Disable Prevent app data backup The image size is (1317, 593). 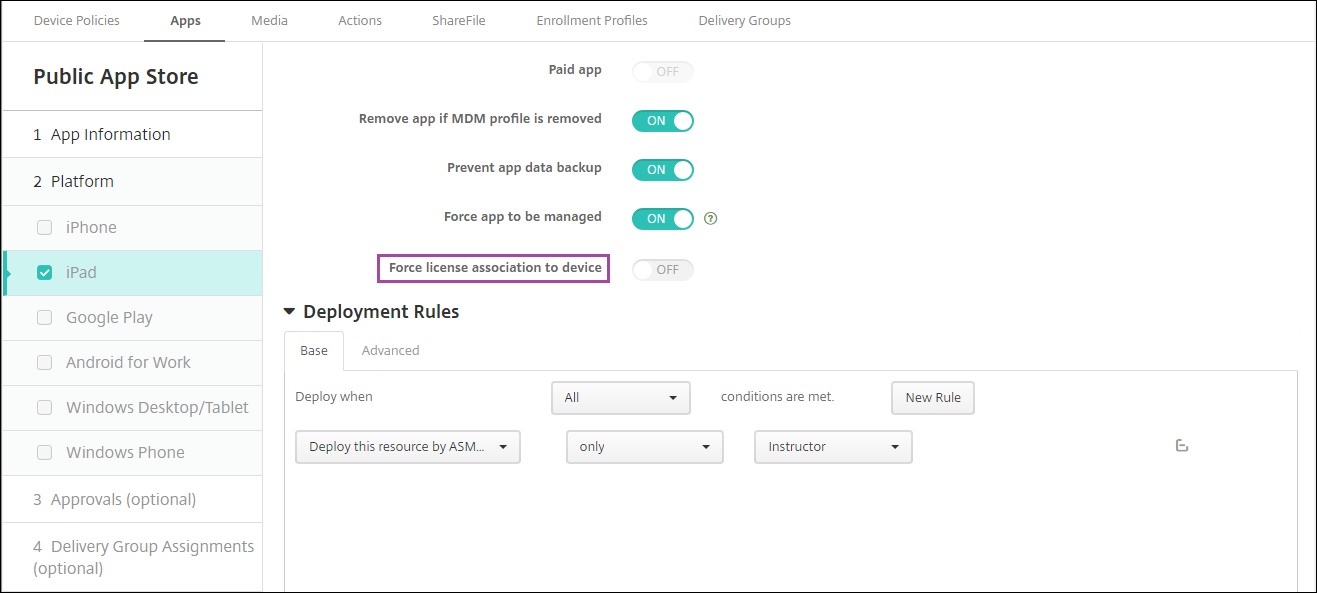662,170
